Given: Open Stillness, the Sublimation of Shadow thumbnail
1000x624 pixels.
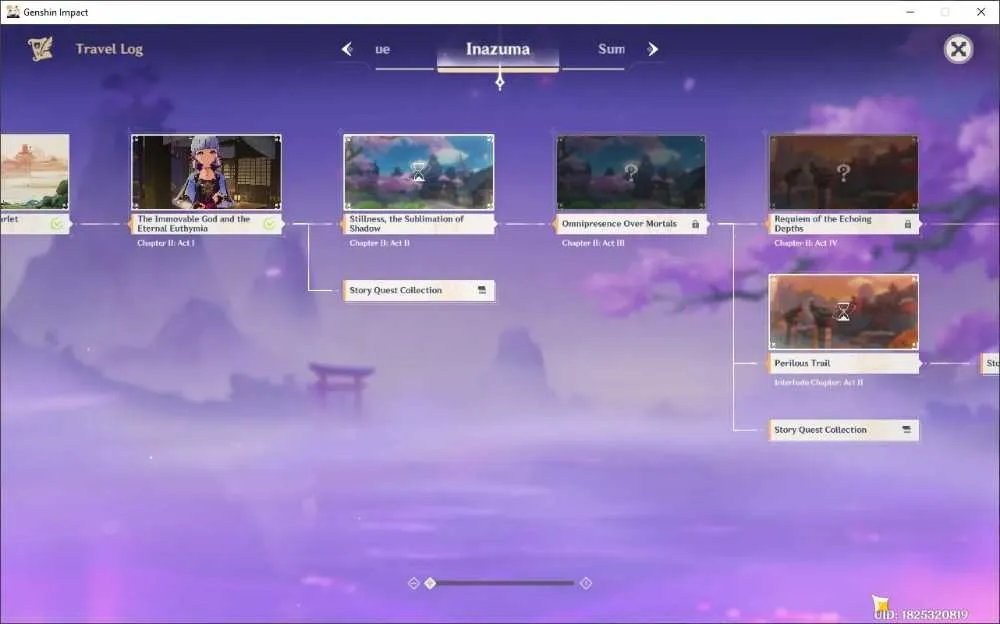Looking at the screenshot, I should click(x=419, y=172).
